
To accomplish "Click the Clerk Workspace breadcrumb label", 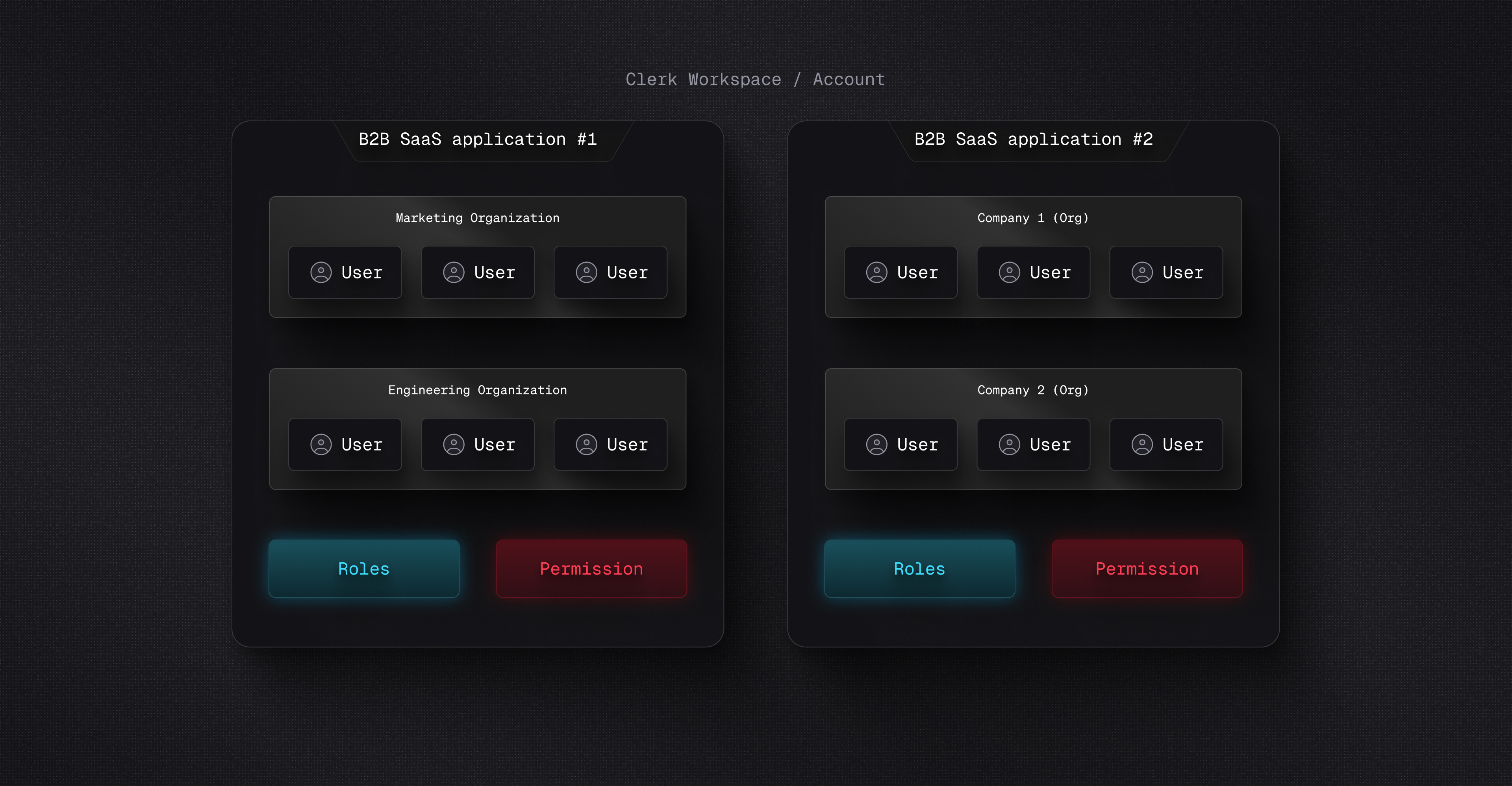I will pyautogui.click(x=703, y=79).
